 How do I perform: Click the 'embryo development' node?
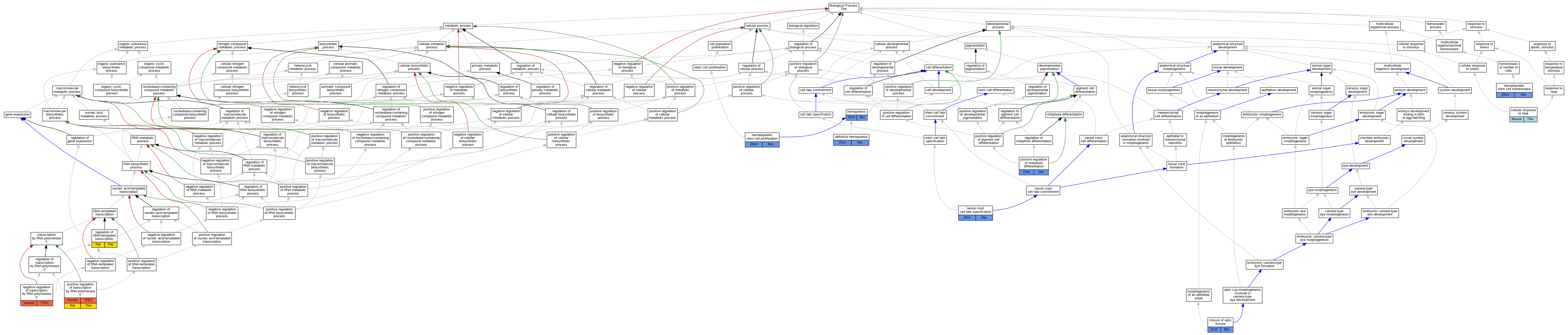(x=1410, y=90)
